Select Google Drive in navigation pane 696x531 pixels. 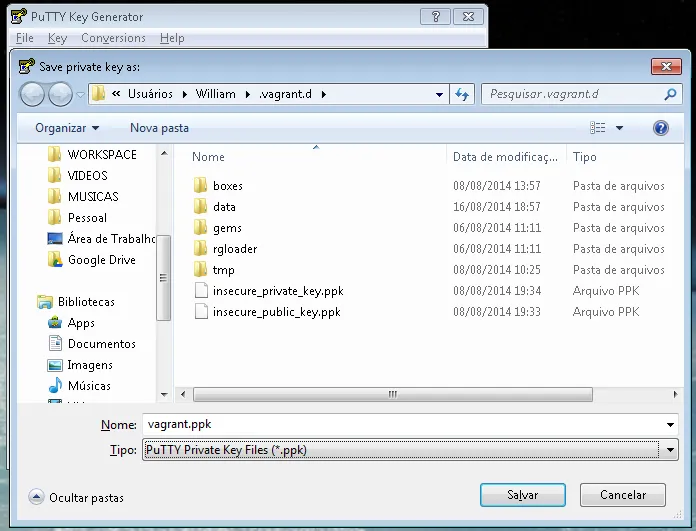pyautogui.click(x=102, y=260)
